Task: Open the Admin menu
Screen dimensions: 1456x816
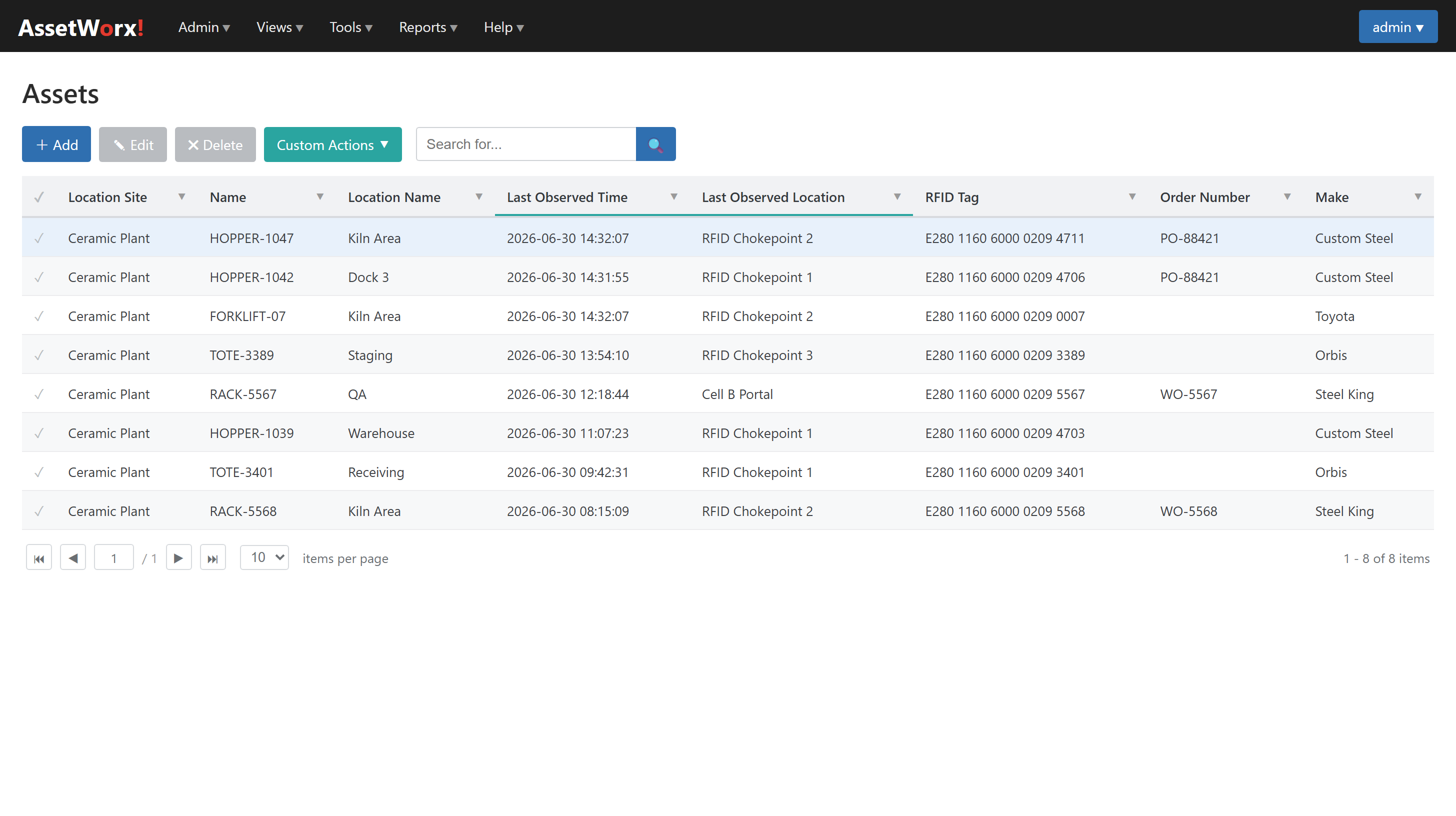Action: (x=204, y=26)
